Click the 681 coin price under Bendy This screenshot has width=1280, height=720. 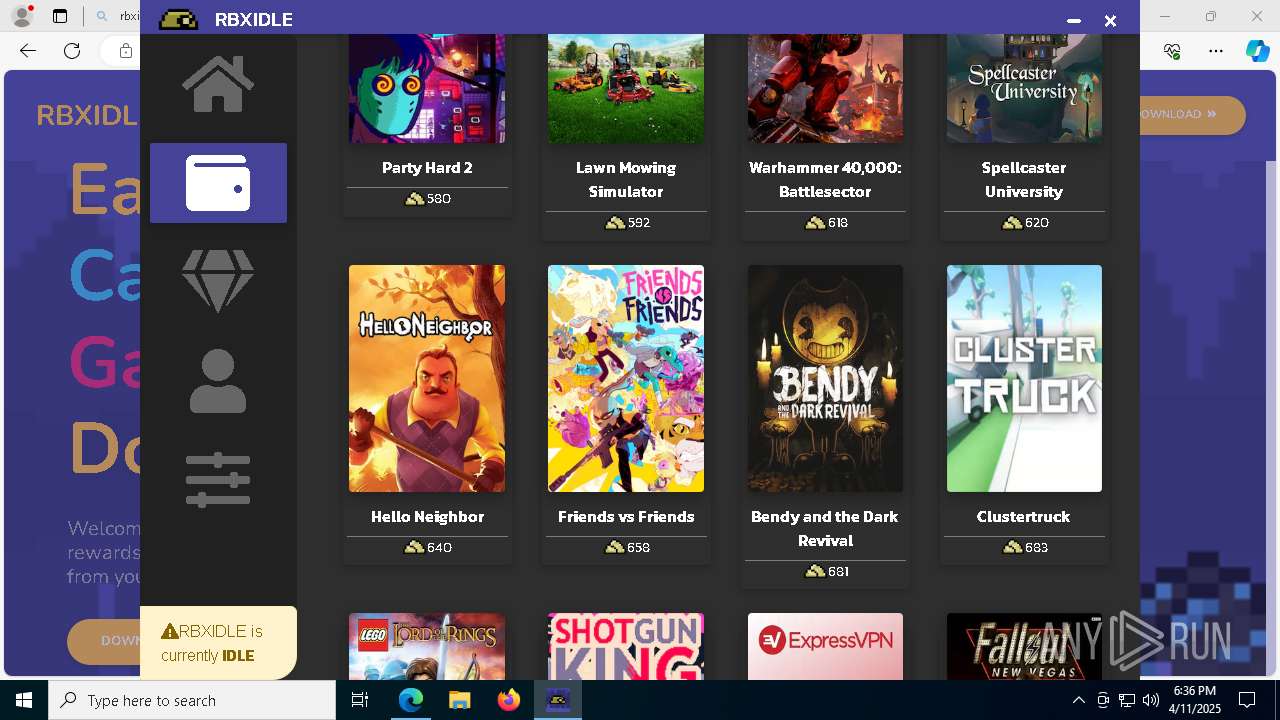coord(826,571)
